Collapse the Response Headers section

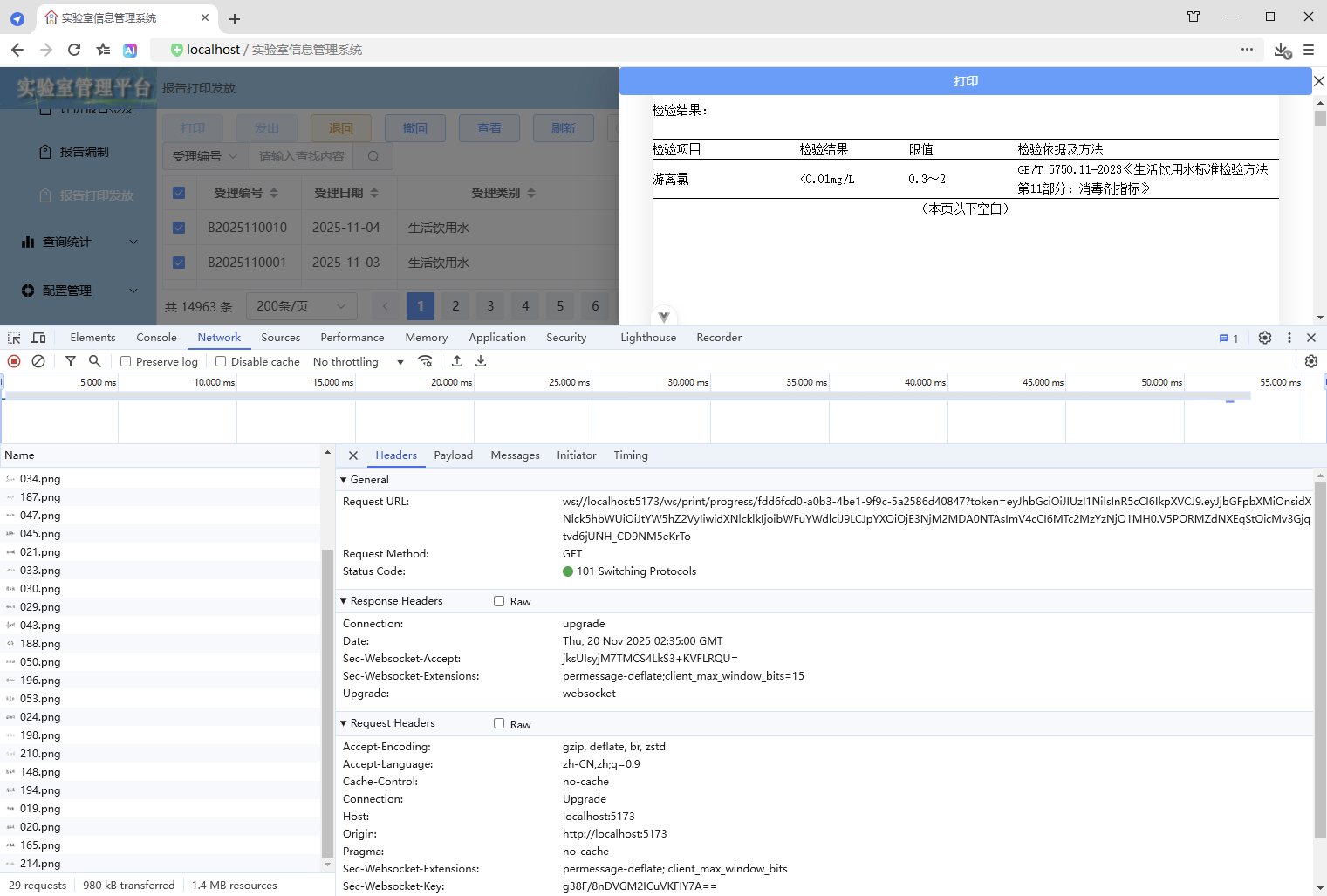[344, 601]
